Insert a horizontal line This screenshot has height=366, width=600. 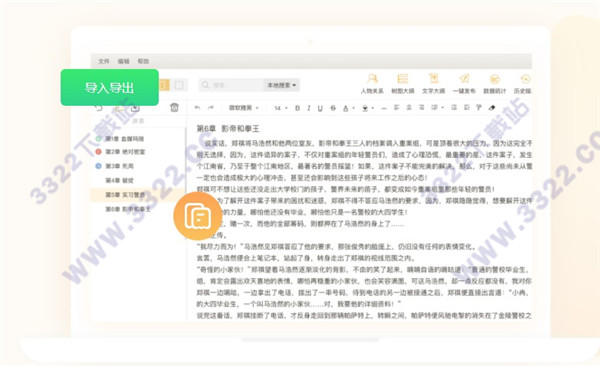coord(384,108)
